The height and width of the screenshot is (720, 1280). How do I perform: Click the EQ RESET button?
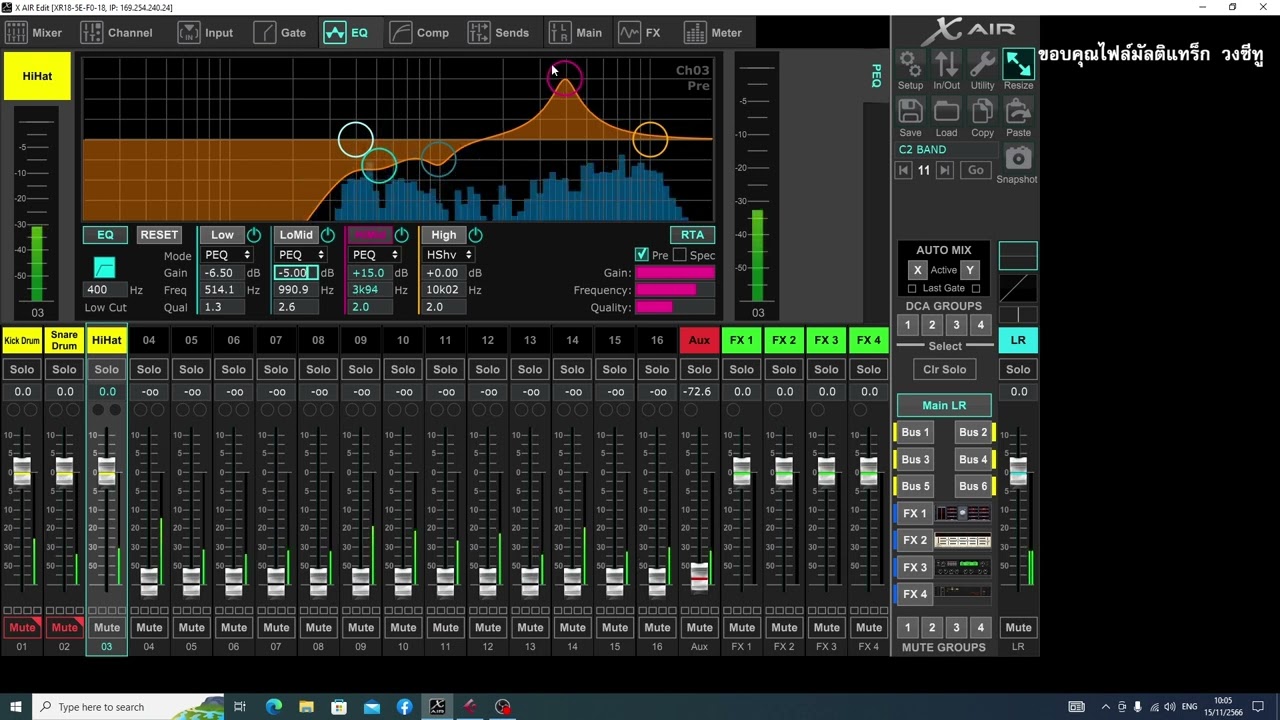pos(159,235)
